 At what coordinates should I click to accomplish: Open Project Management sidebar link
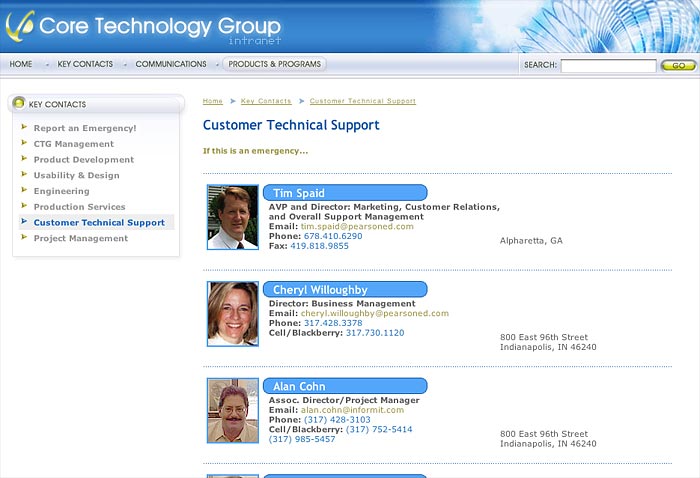pyautogui.click(x=81, y=238)
